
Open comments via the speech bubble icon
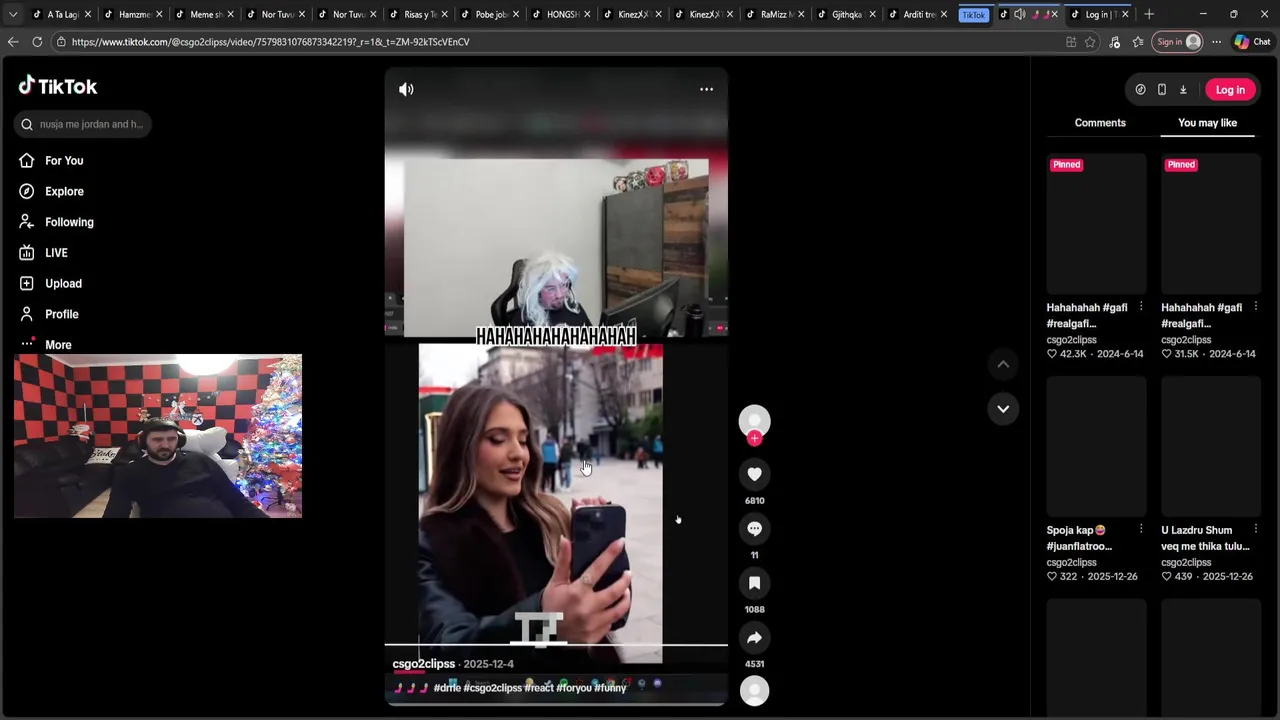click(755, 528)
